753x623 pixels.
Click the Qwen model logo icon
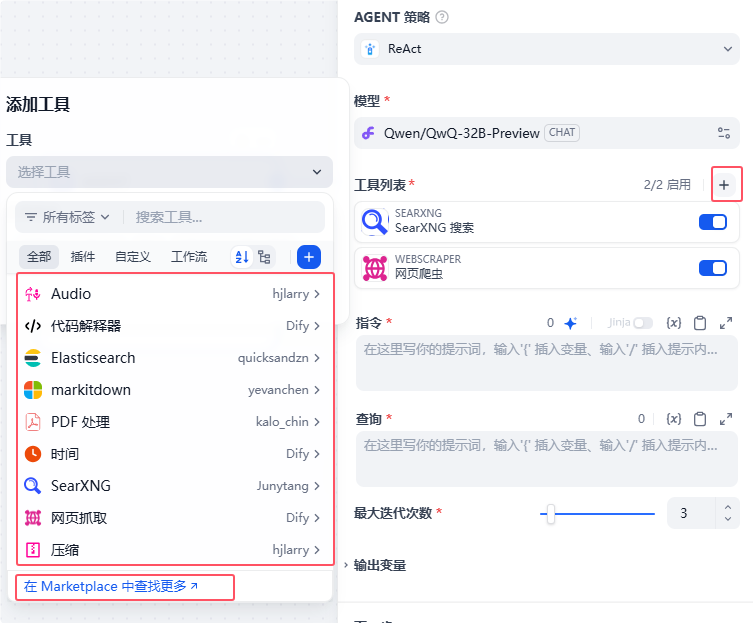368,133
